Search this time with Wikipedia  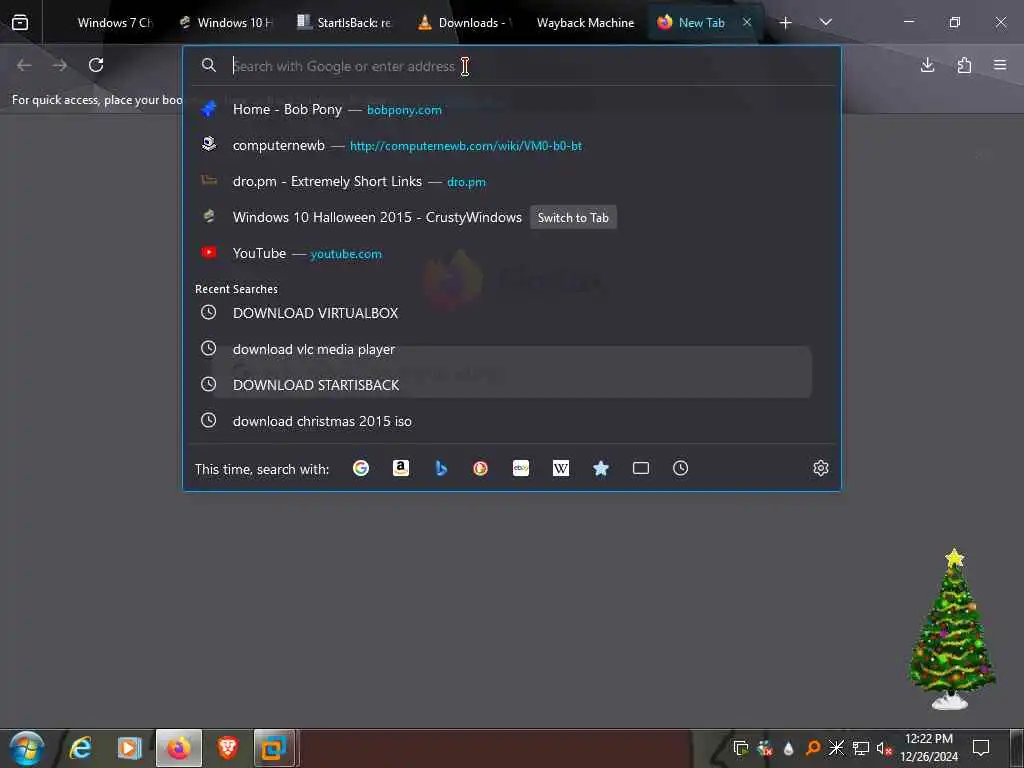[x=561, y=468]
